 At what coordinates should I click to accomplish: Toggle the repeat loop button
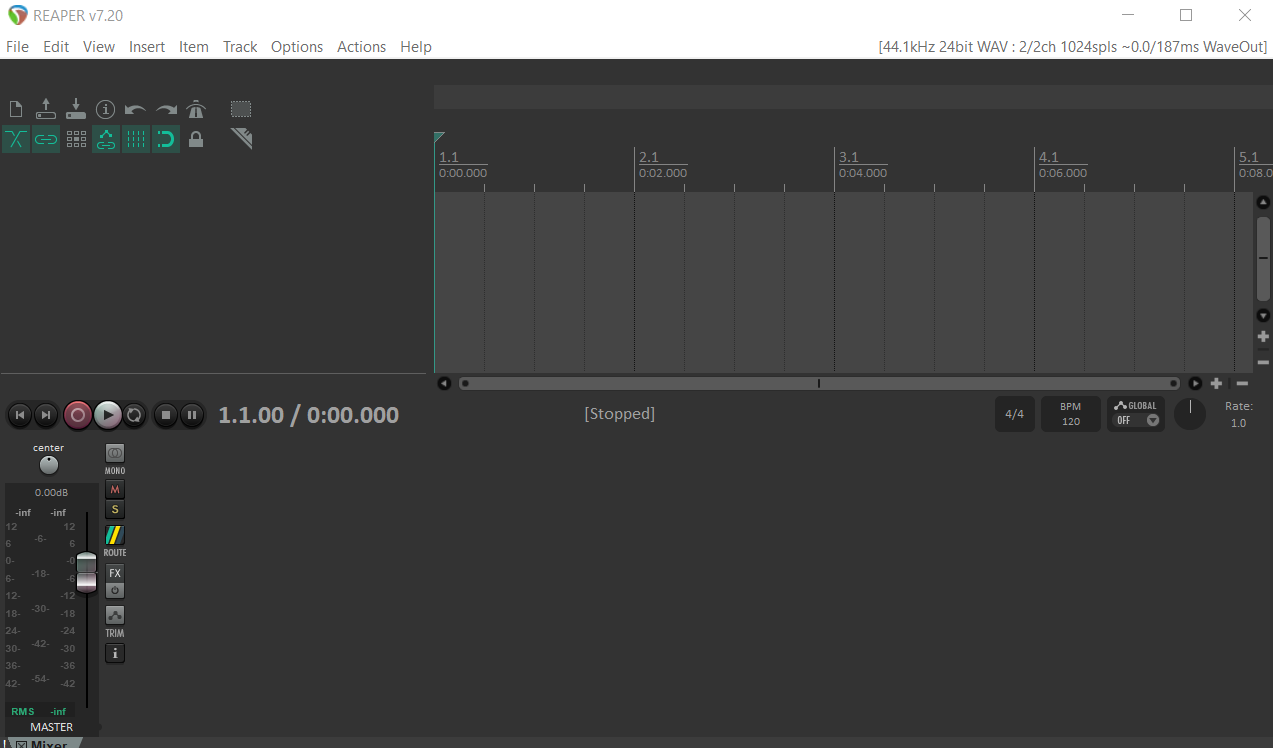134,414
